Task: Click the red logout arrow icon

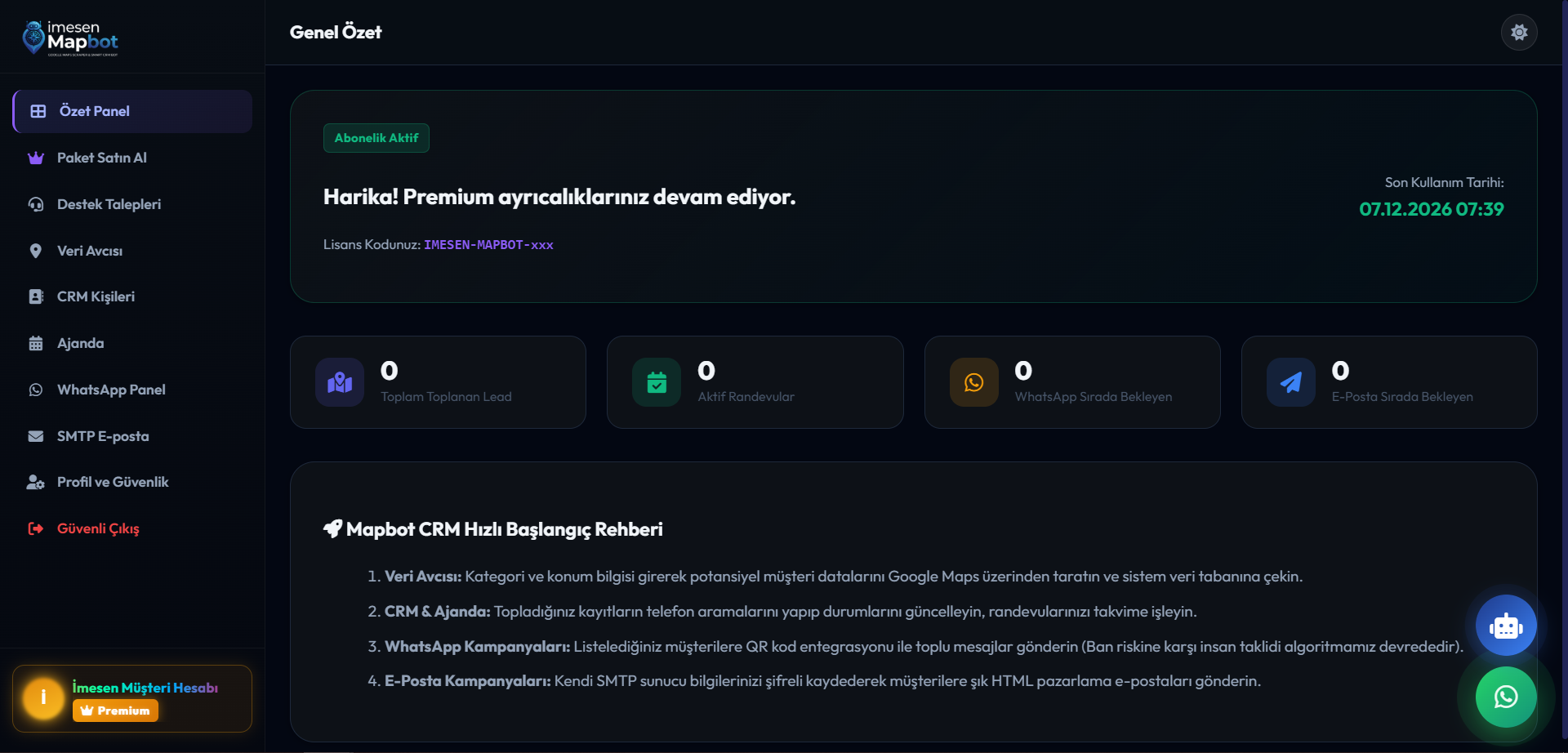Action: point(36,528)
